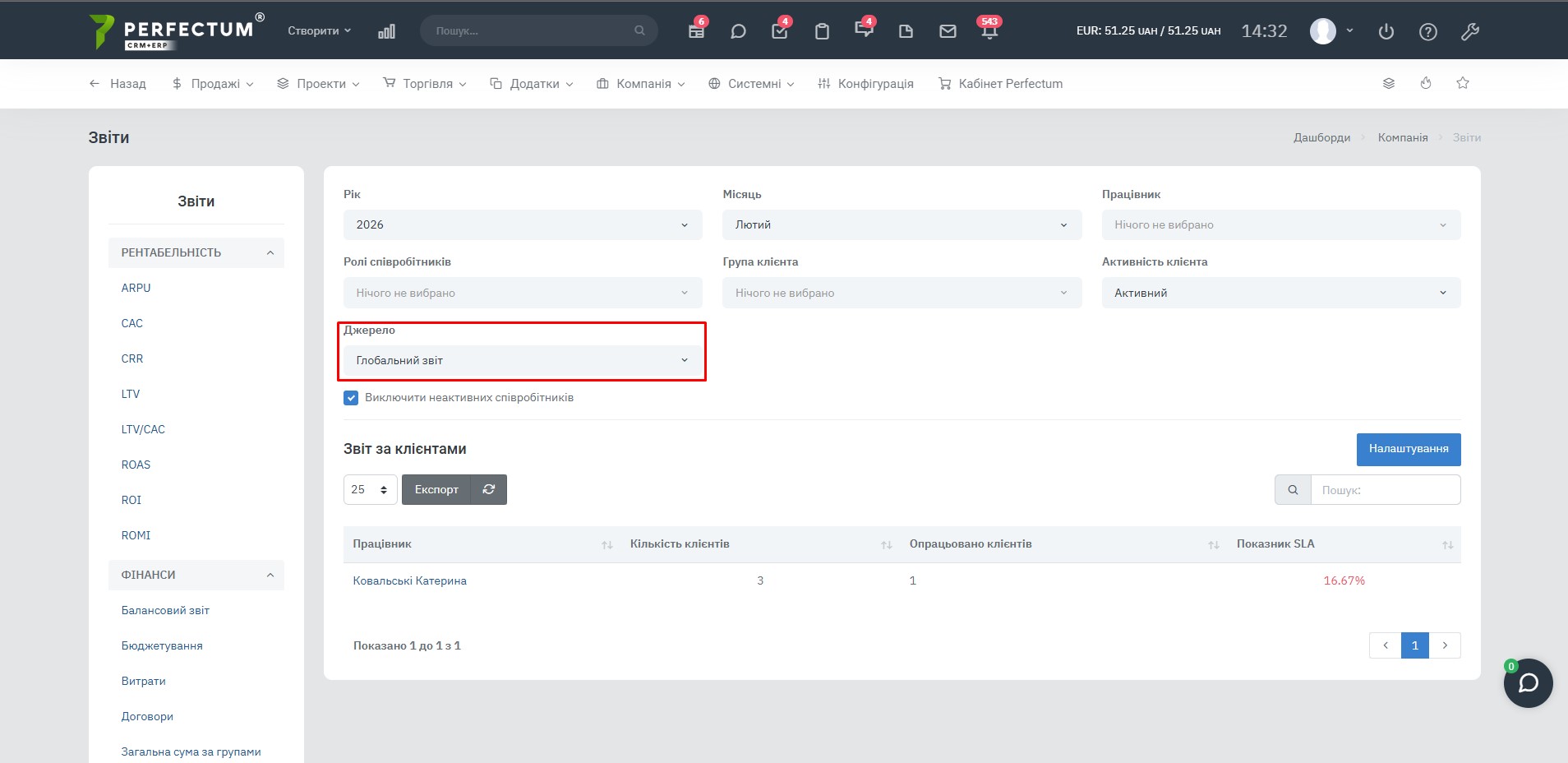Open the bar chart statistics icon

[386, 31]
